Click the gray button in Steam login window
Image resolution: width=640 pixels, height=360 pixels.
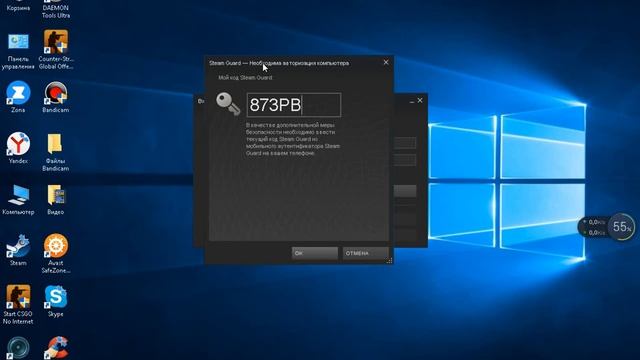click(x=405, y=191)
